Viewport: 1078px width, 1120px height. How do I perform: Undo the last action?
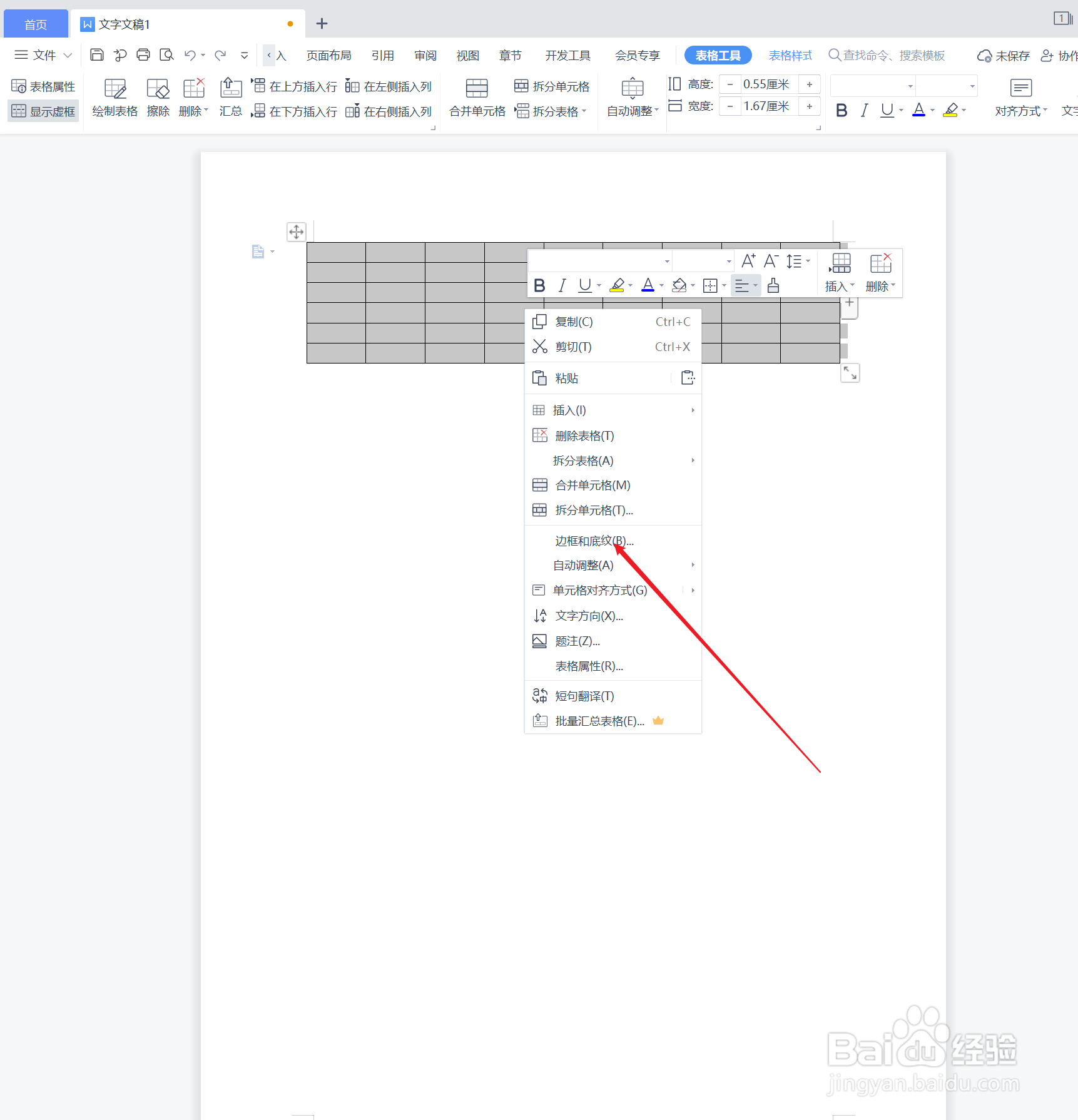pos(190,55)
